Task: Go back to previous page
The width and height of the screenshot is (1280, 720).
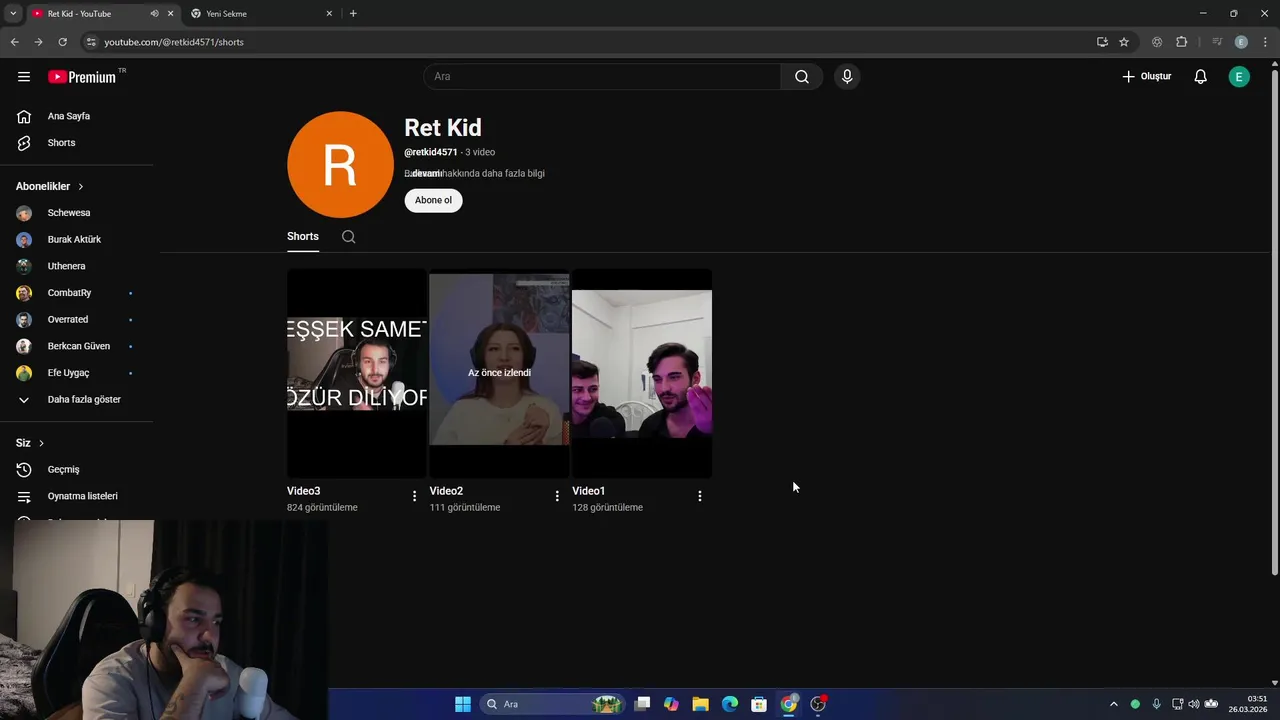Action: coord(14,42)
